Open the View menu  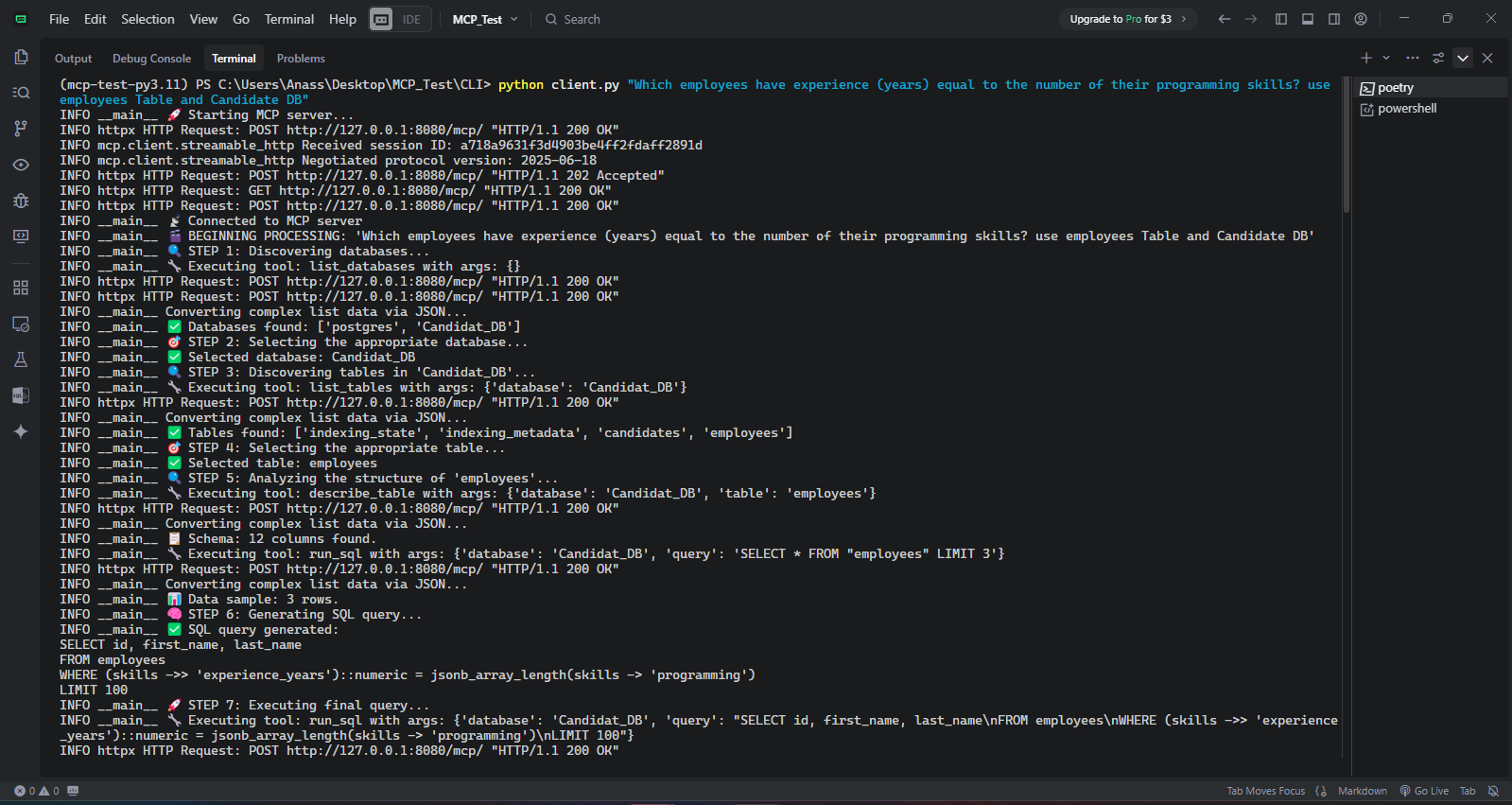point(203,19)
